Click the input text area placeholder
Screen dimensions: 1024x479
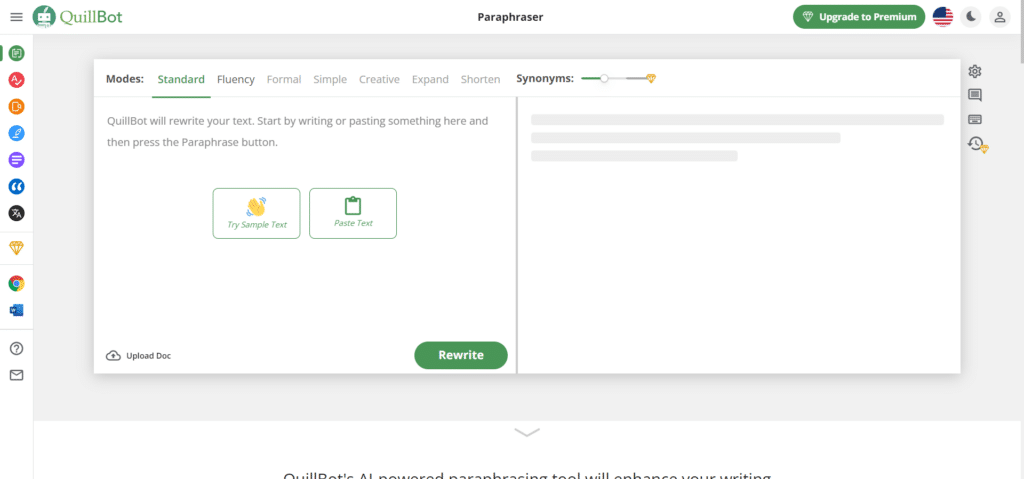(x=298, y=131)
